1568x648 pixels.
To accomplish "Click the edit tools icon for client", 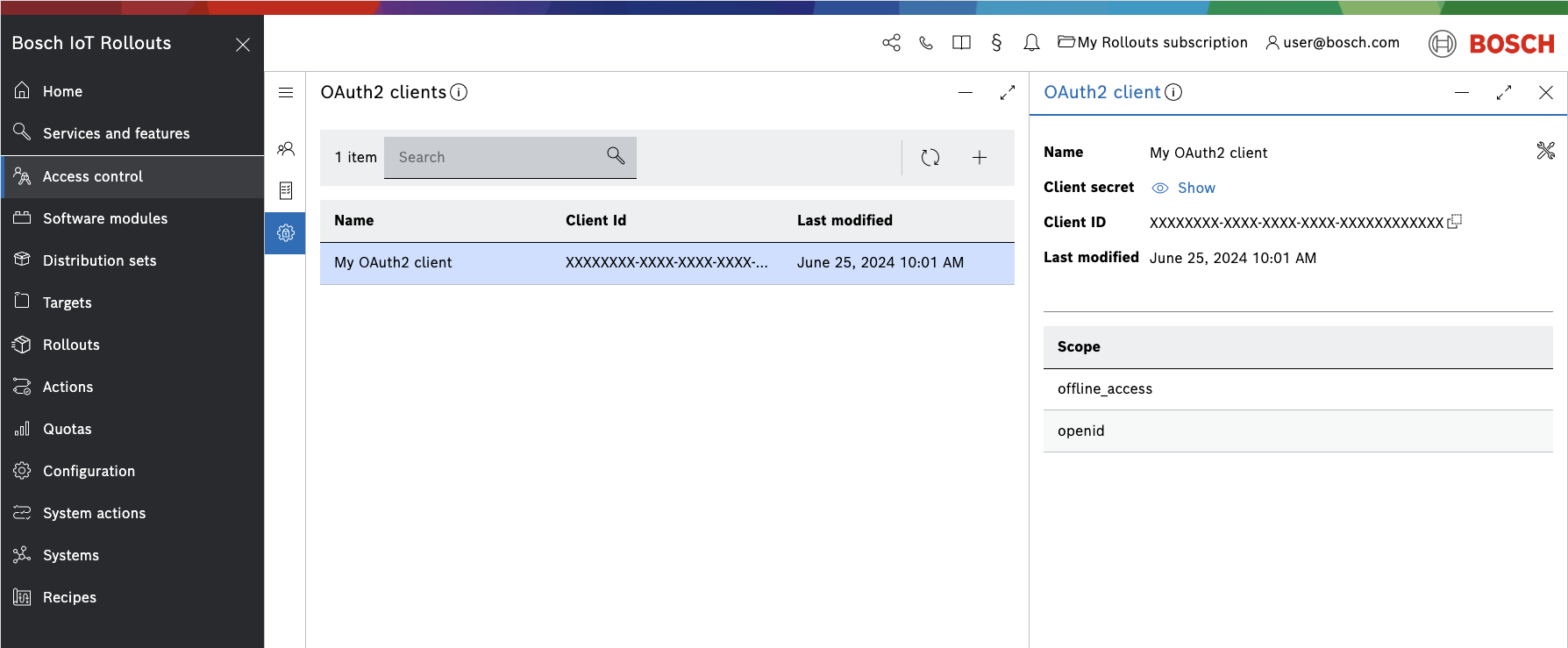I will click(1545, 151).
